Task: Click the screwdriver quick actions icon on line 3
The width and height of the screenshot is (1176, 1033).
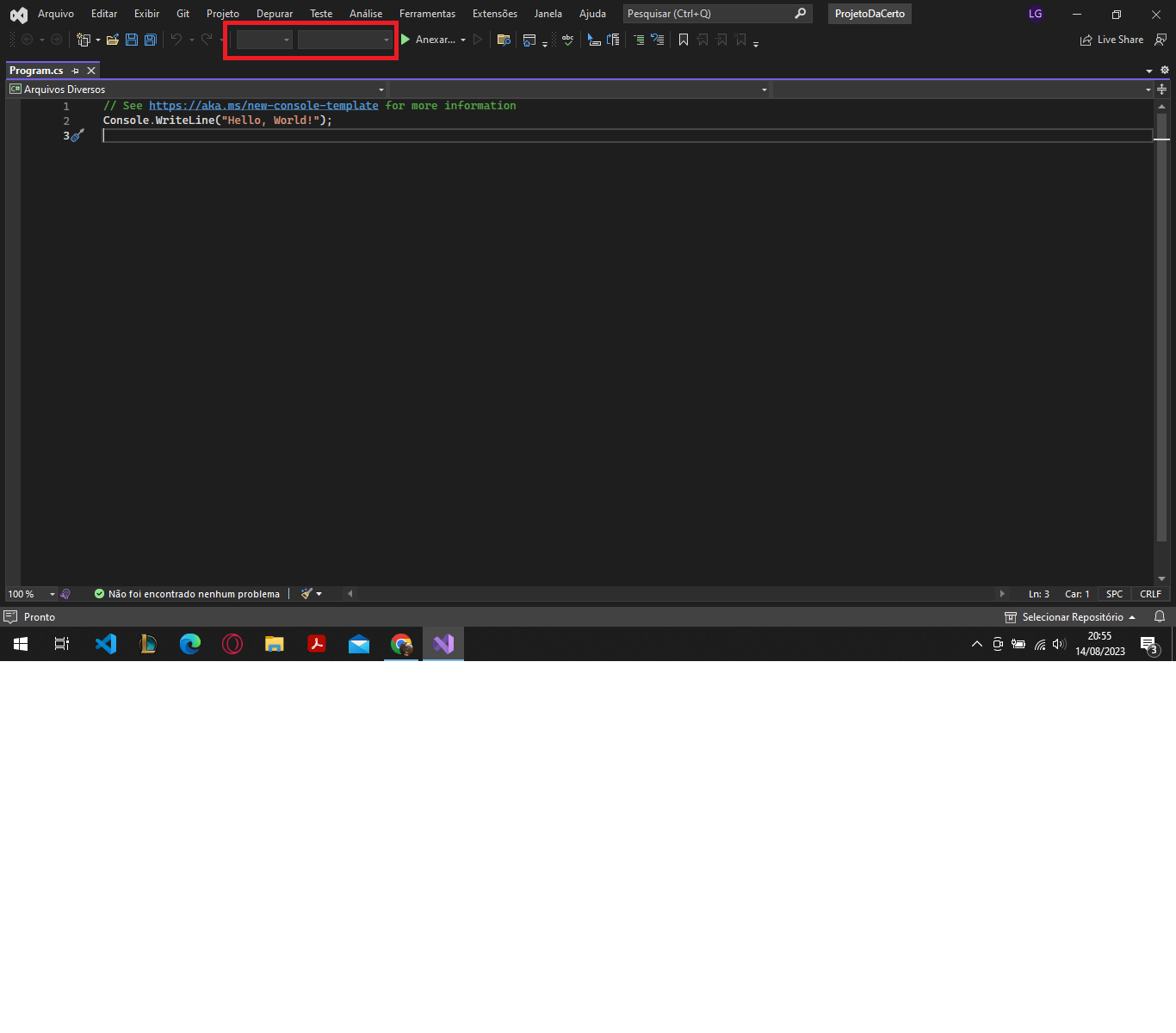Action: (77, 135)
